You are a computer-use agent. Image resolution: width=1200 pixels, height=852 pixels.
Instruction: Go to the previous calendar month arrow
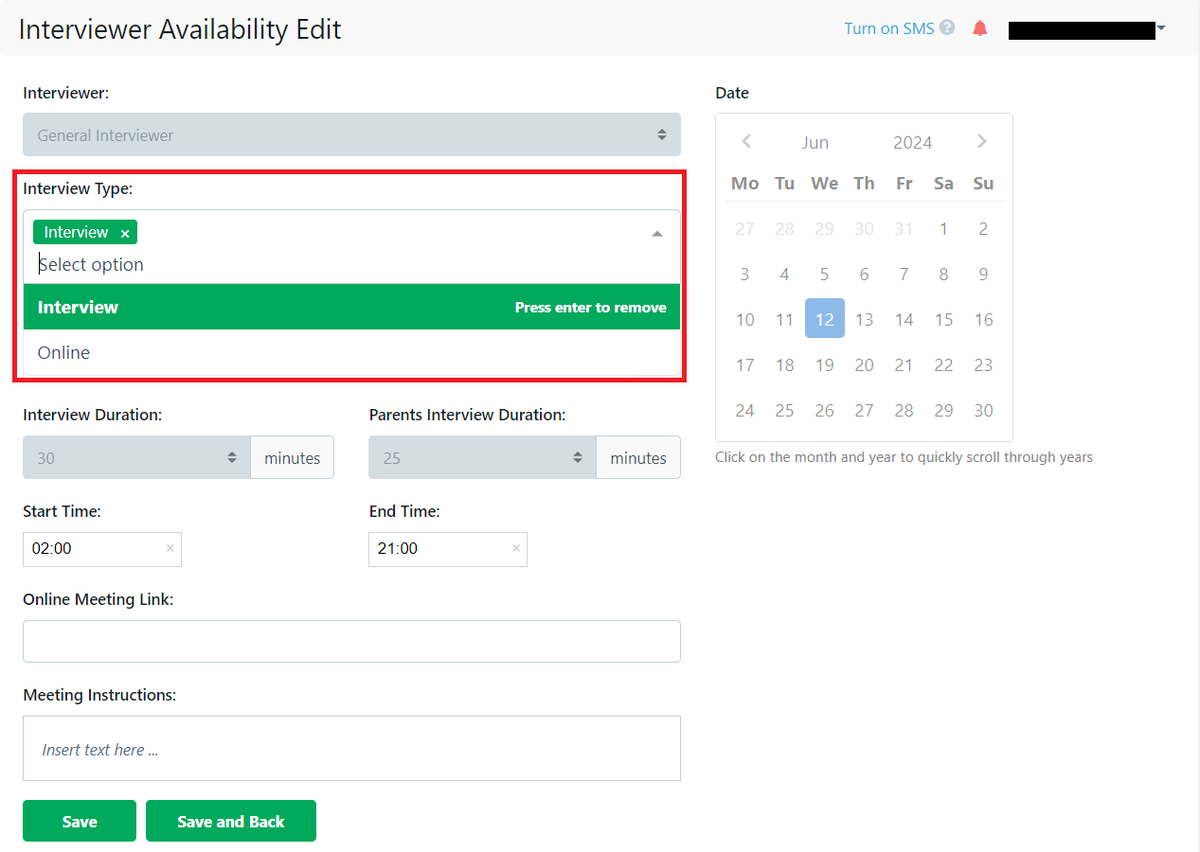[x=745, y=141]
